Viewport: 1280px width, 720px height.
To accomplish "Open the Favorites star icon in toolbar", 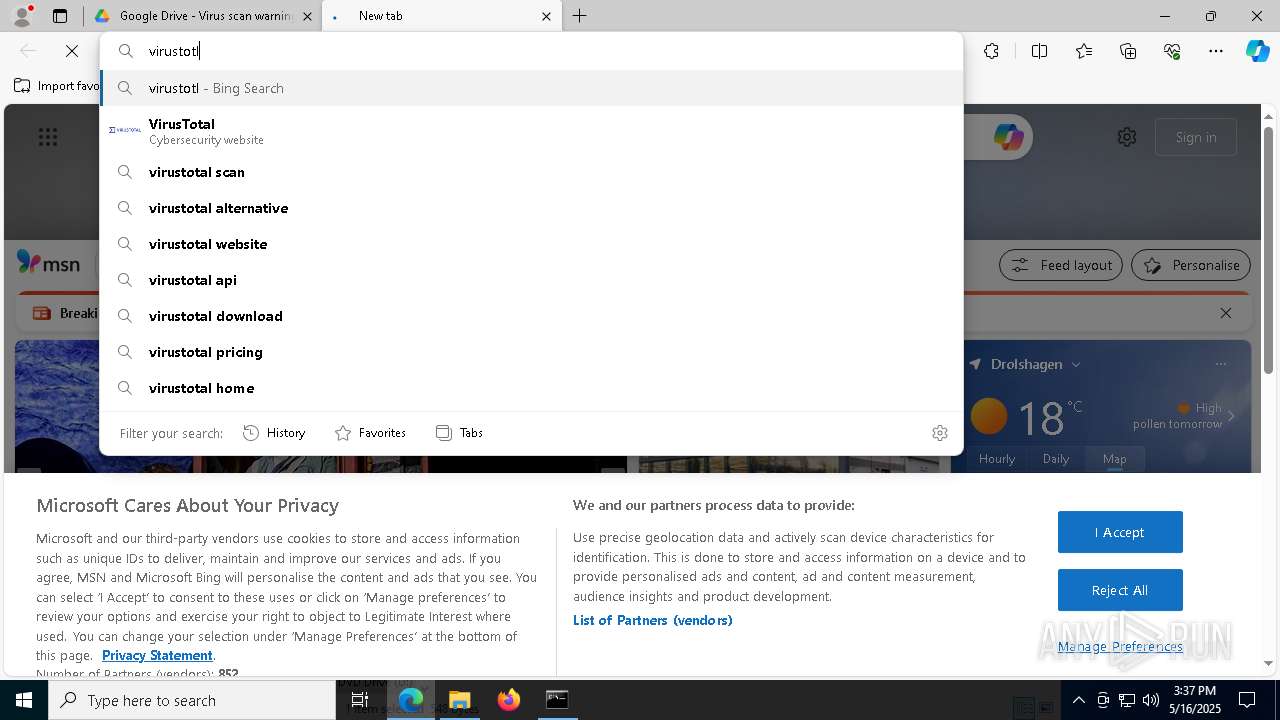I will [1084, 51].
